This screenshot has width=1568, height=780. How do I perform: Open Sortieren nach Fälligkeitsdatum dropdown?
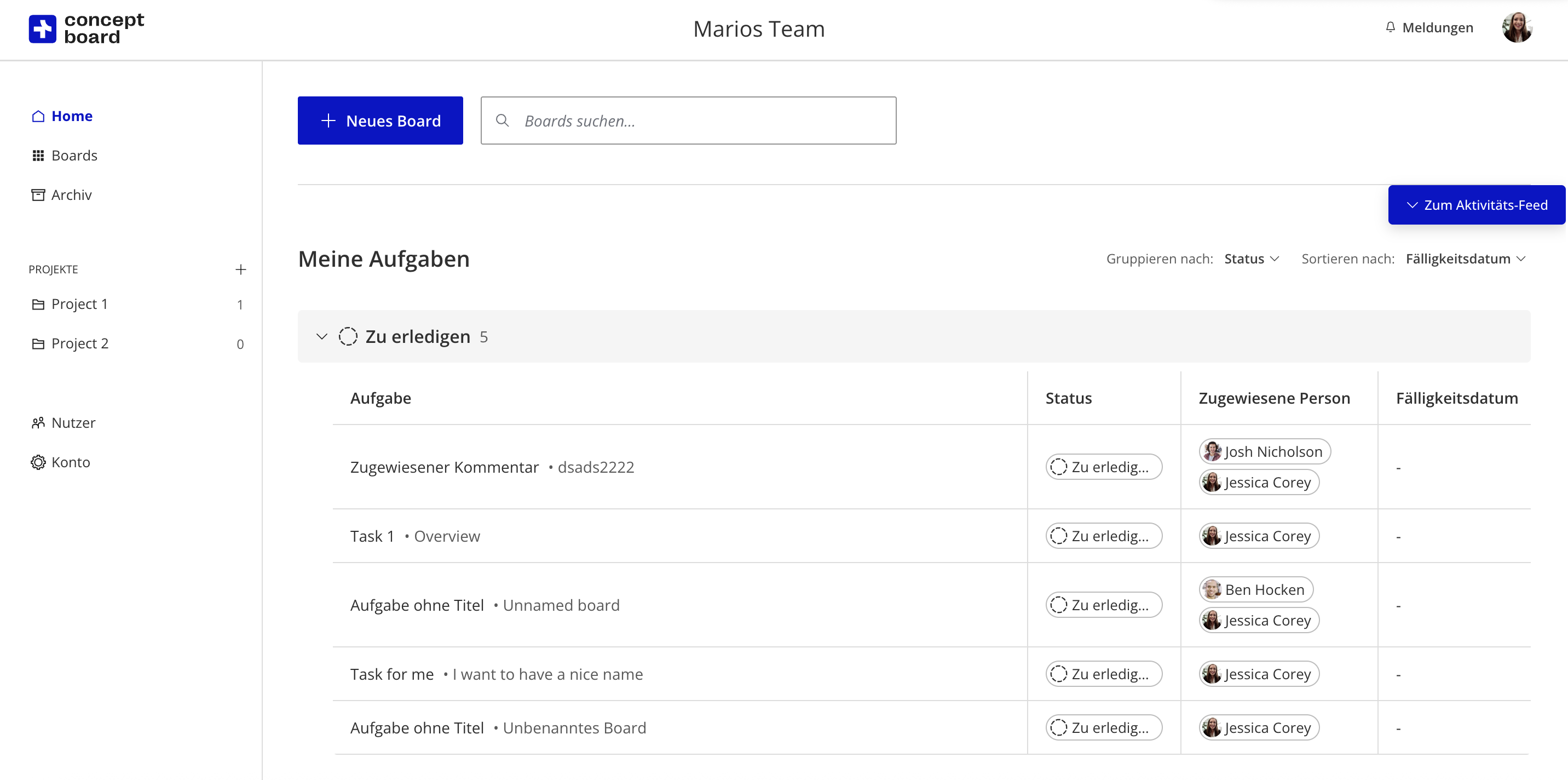[x=1465, y=259]
